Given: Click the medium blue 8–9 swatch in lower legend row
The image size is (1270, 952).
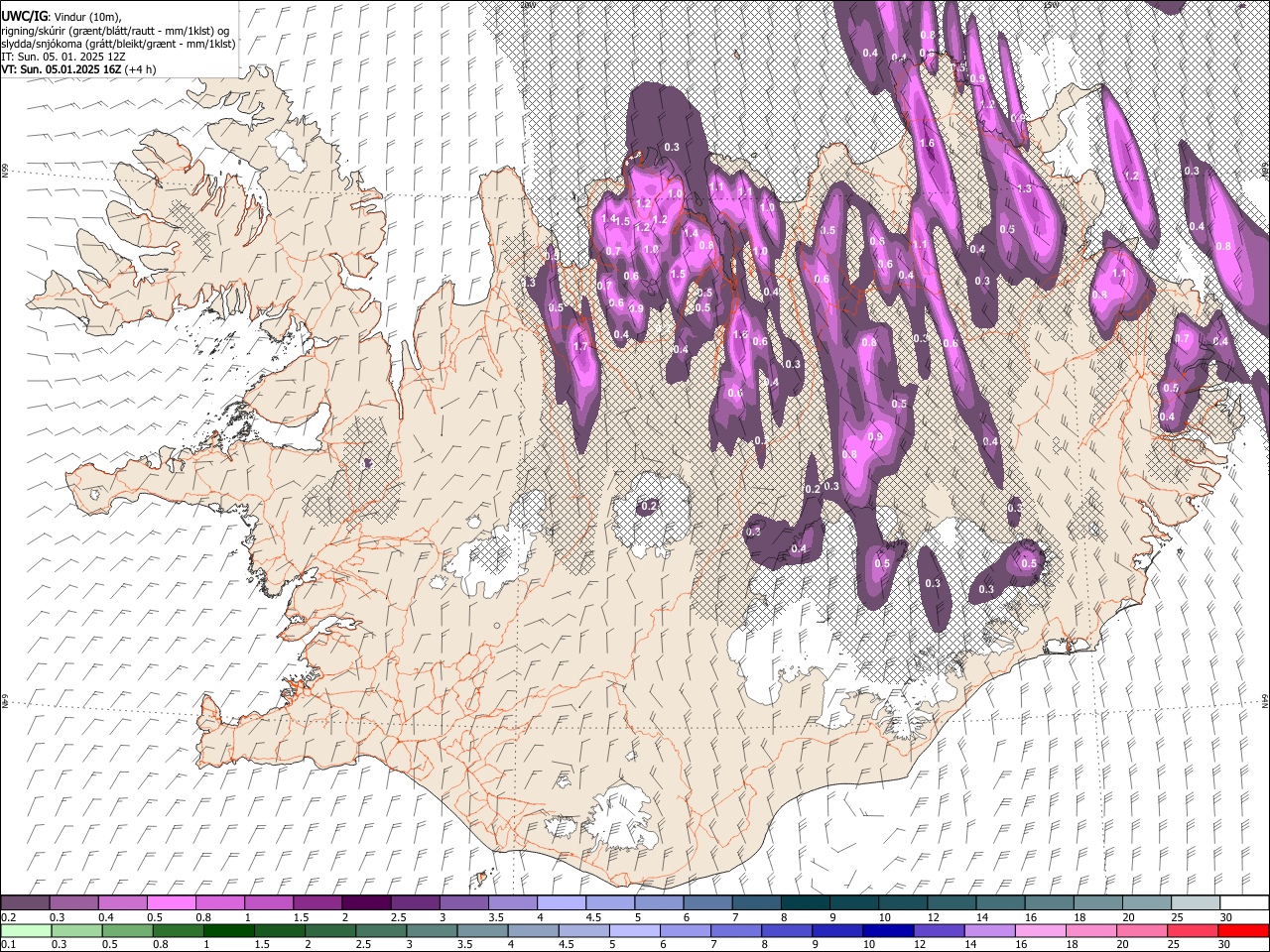Looking at the screenshot, I should pyautogui.click(x=786, y=930).
